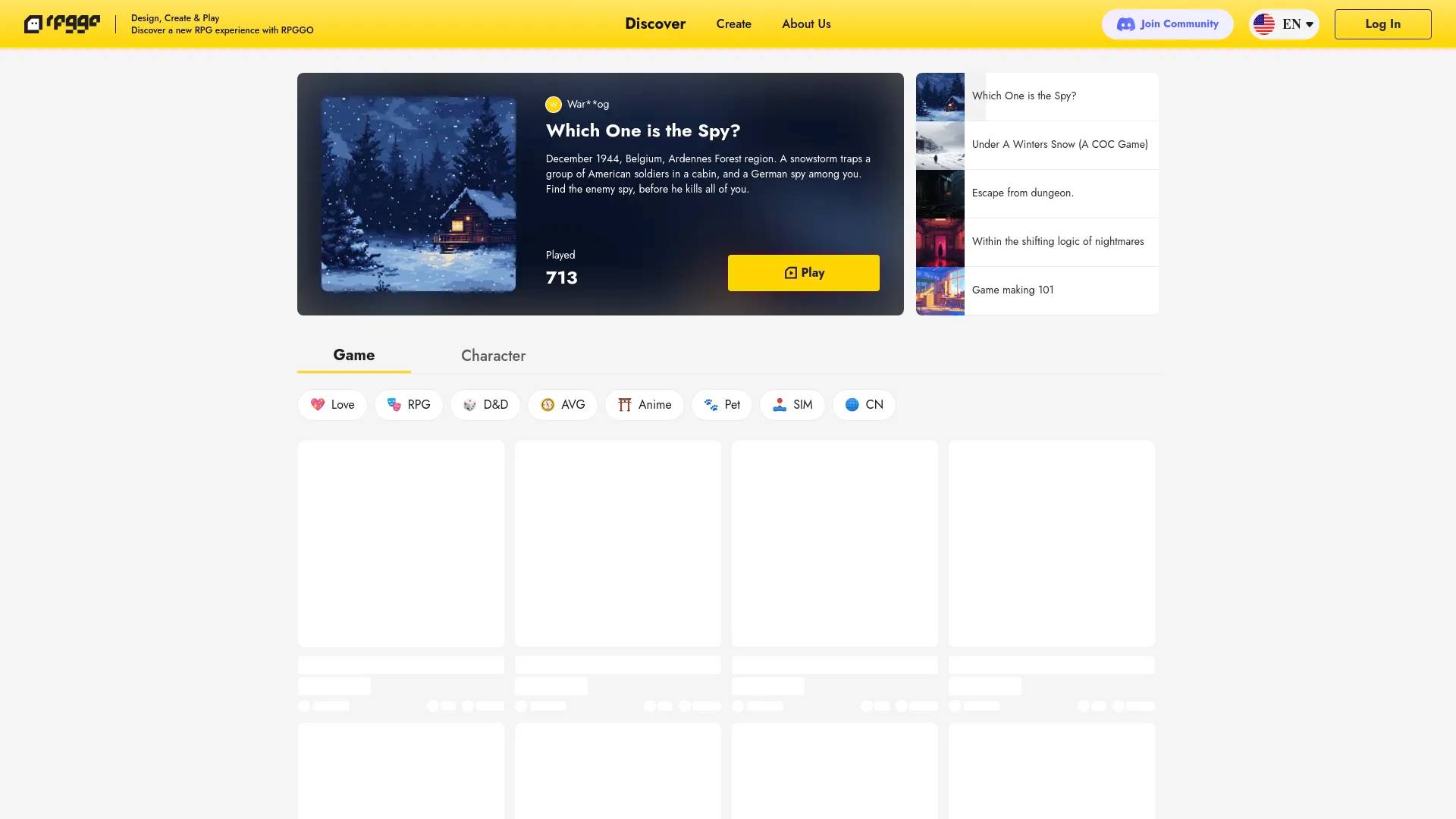
Task: Click the US flag language icon
Action: pyautogui.click(x=1264, y=24)
